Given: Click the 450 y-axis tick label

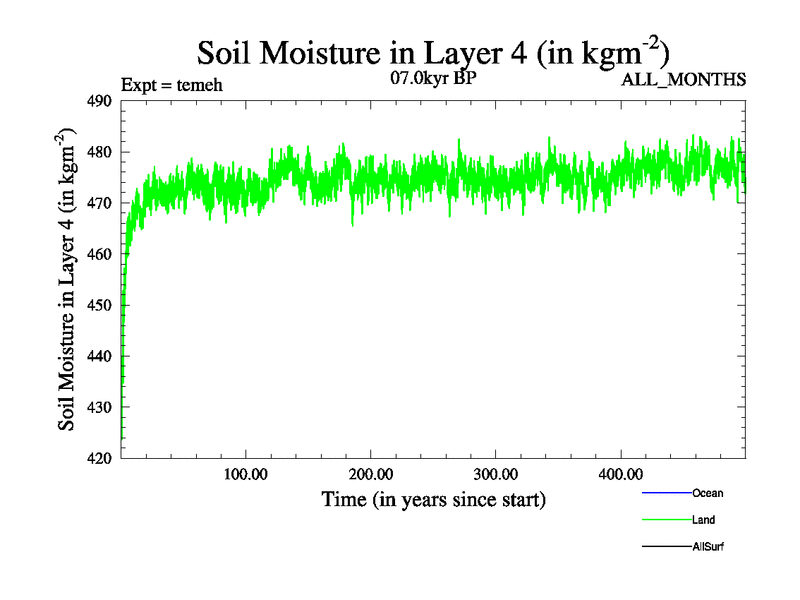Looking at the screenshot, I should click(x=101, y=305).
